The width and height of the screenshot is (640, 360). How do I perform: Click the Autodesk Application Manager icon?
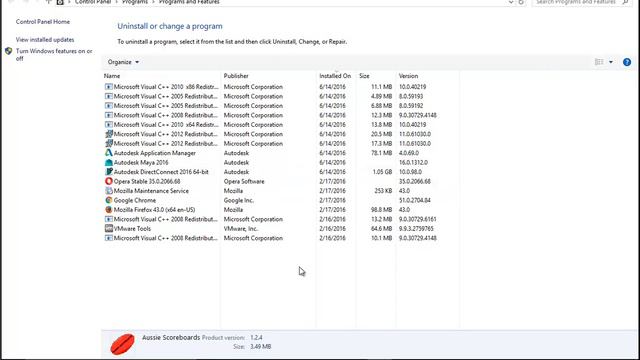pos(109,153)
